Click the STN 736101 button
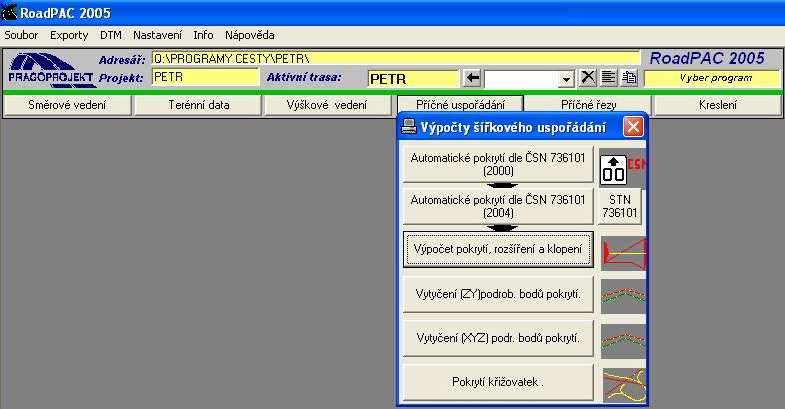Viewport: 785px width, 409px height. point(619,206)
